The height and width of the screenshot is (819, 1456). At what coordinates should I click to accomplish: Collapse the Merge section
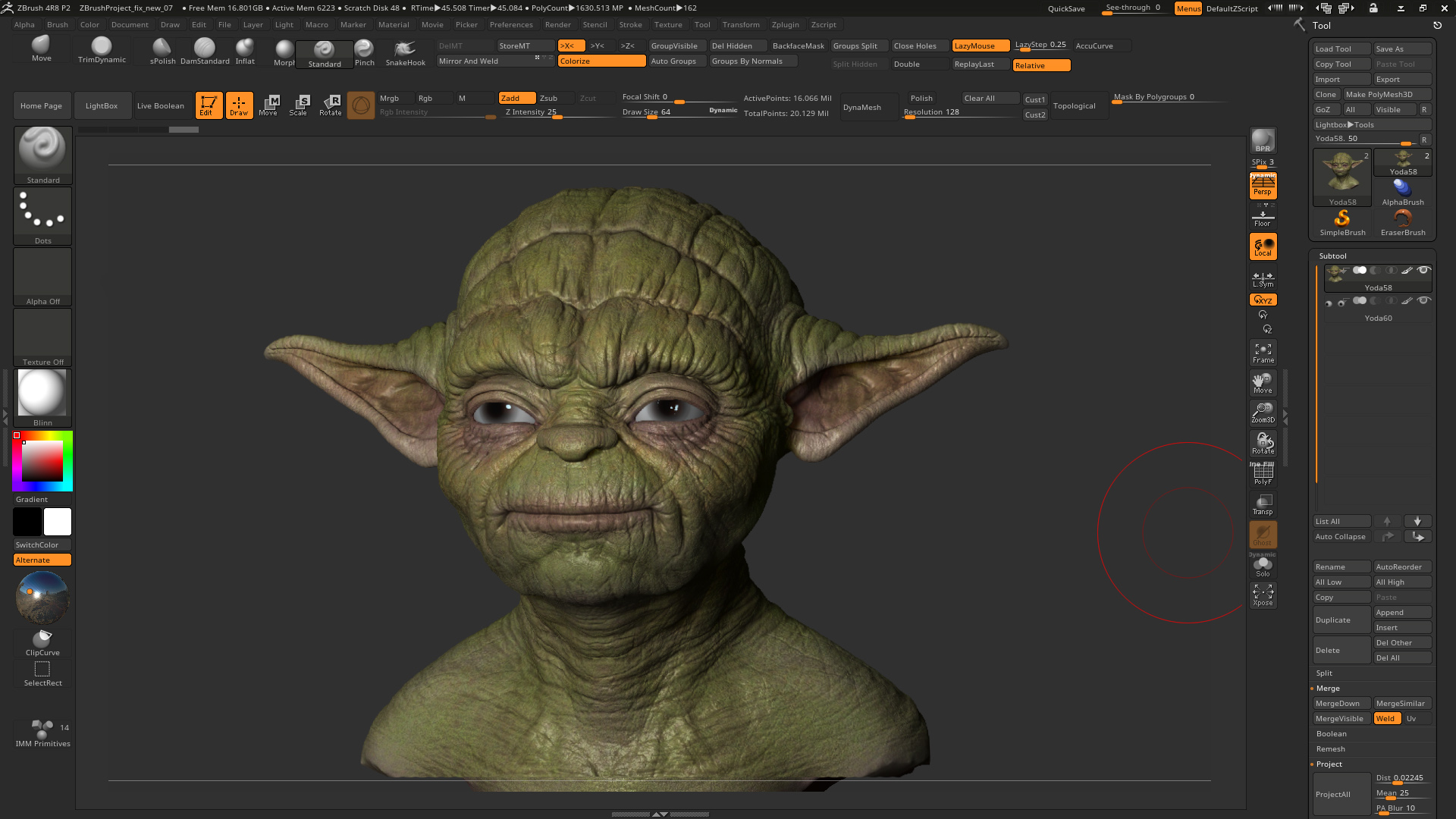pos(1328,688)
